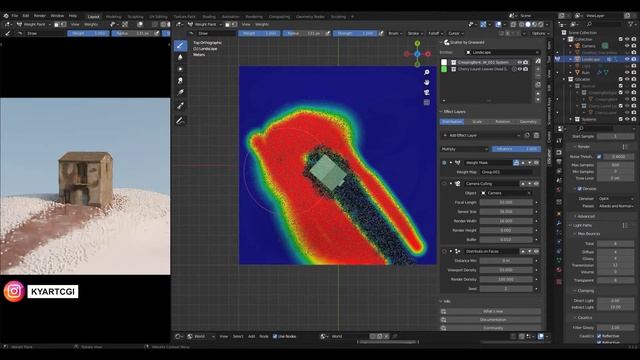Toggle render camera of Cherry Laurel system
This screenshot has height=360, width=640.
point(526,69)
